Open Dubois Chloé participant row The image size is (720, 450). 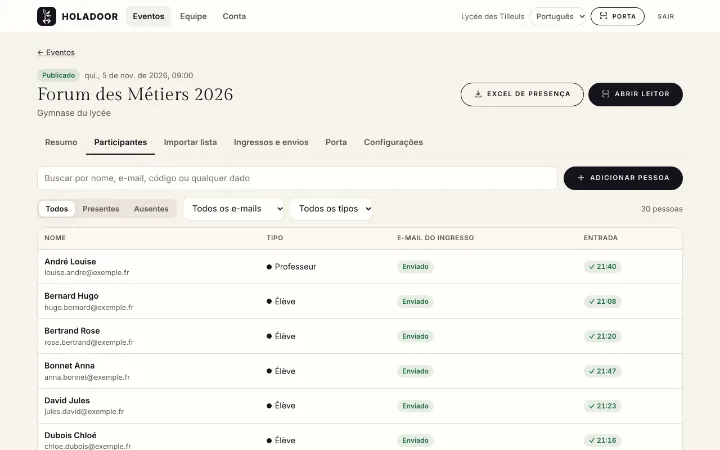coord(360,437)
